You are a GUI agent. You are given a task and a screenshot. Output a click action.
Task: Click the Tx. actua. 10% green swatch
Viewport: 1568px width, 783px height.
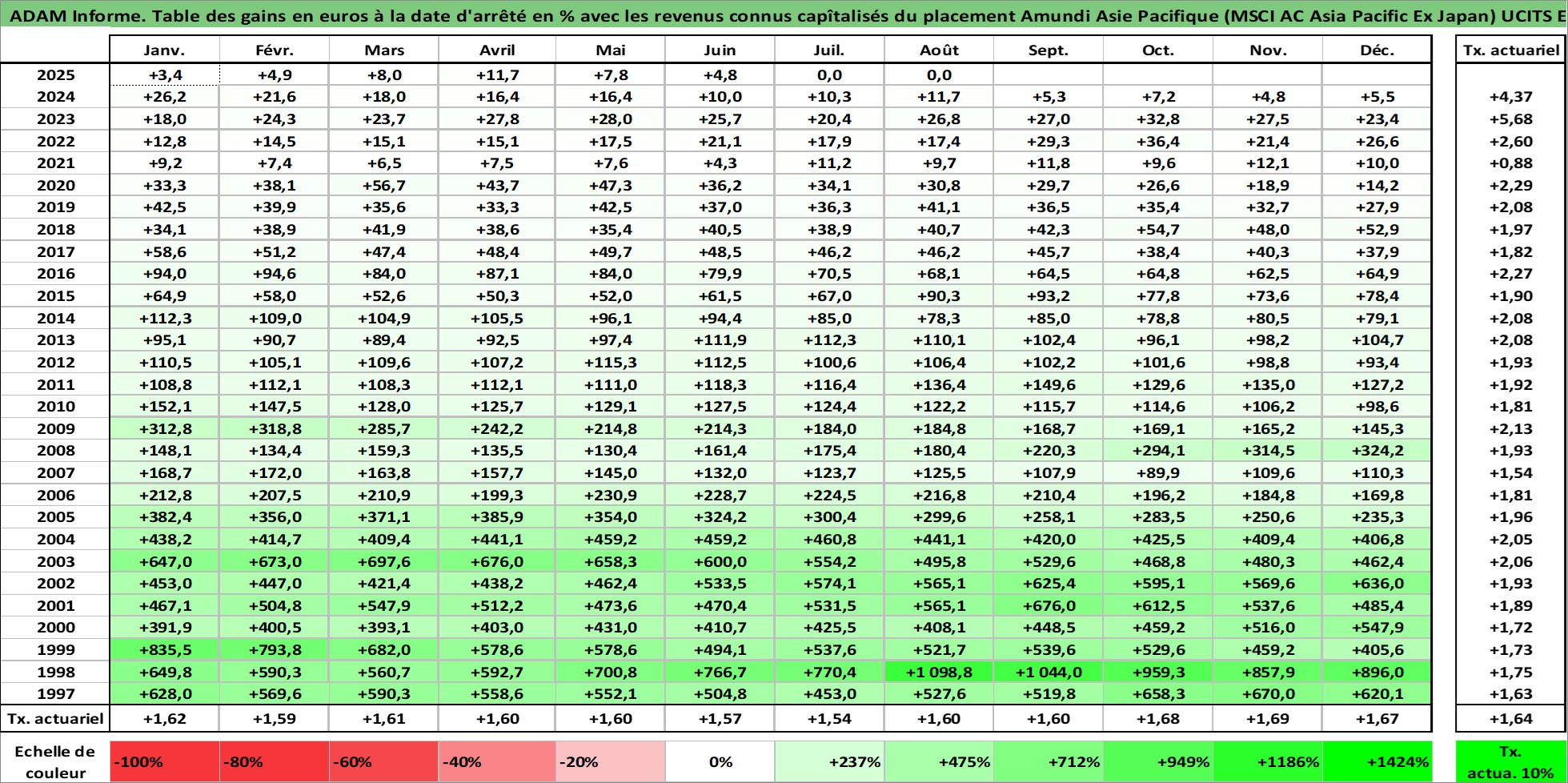(x=1511, y=762)
